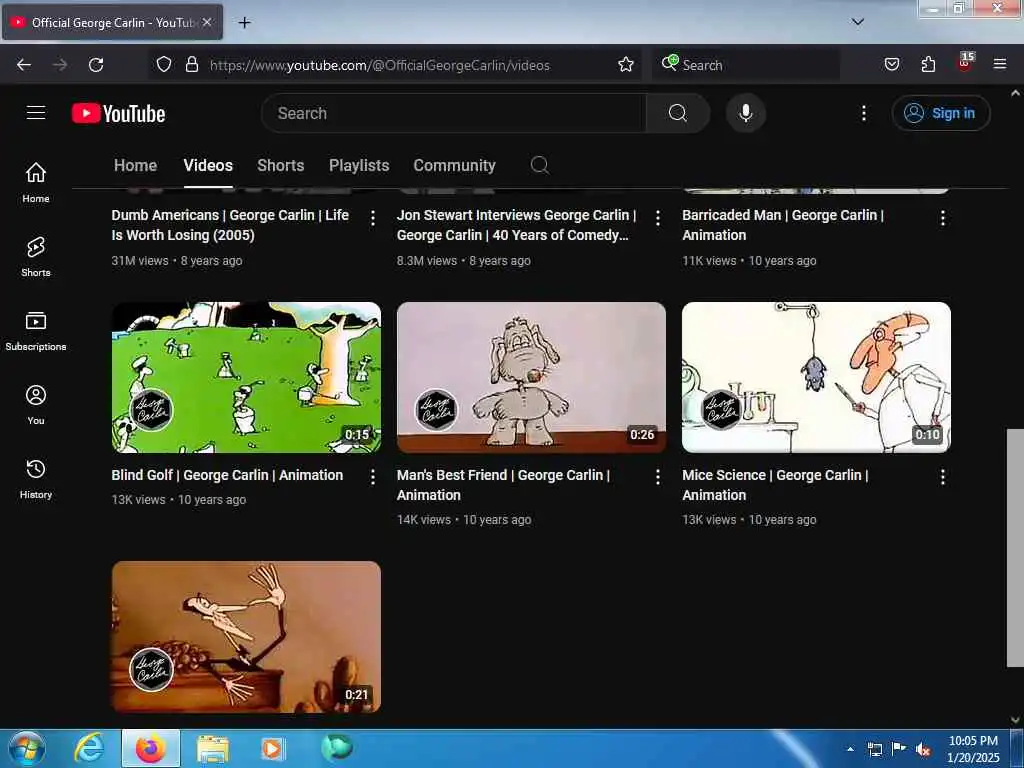Select the Official George Carlin browser tab
The width and height of the screenshot is (1024, 768).
coord(112,22)
